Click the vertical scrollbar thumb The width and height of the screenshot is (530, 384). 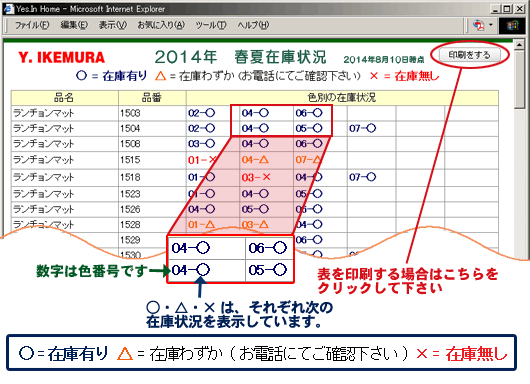(x=519, y=79)
